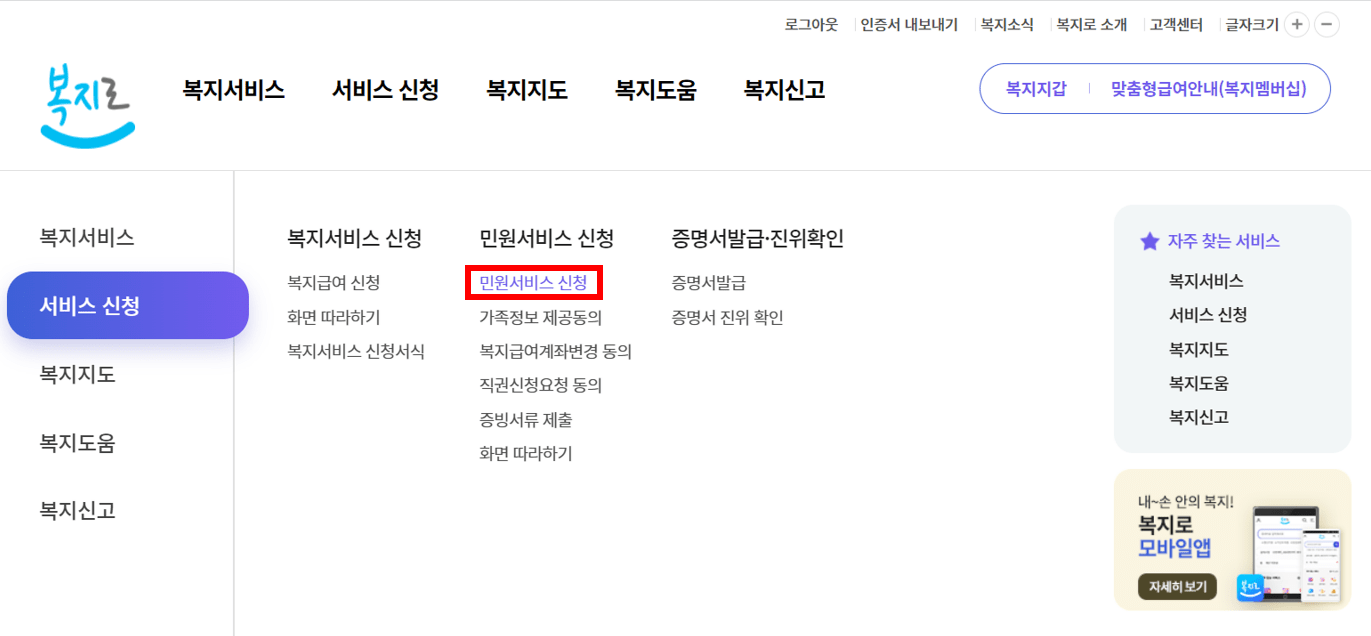Click the 복지로 모바일앱 banner image
Screen dimensions: 1371x636
[1232, 540]
